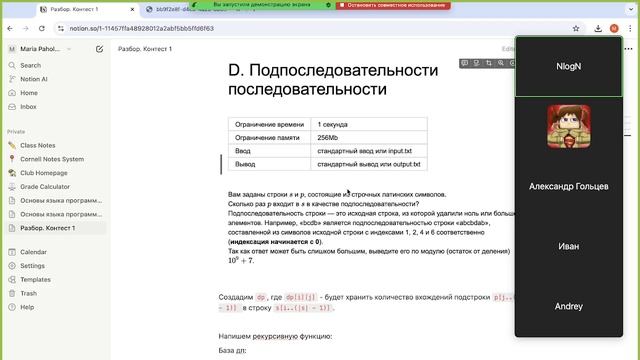
Task: Click crop icon in image toolbar
Action: 489,63
